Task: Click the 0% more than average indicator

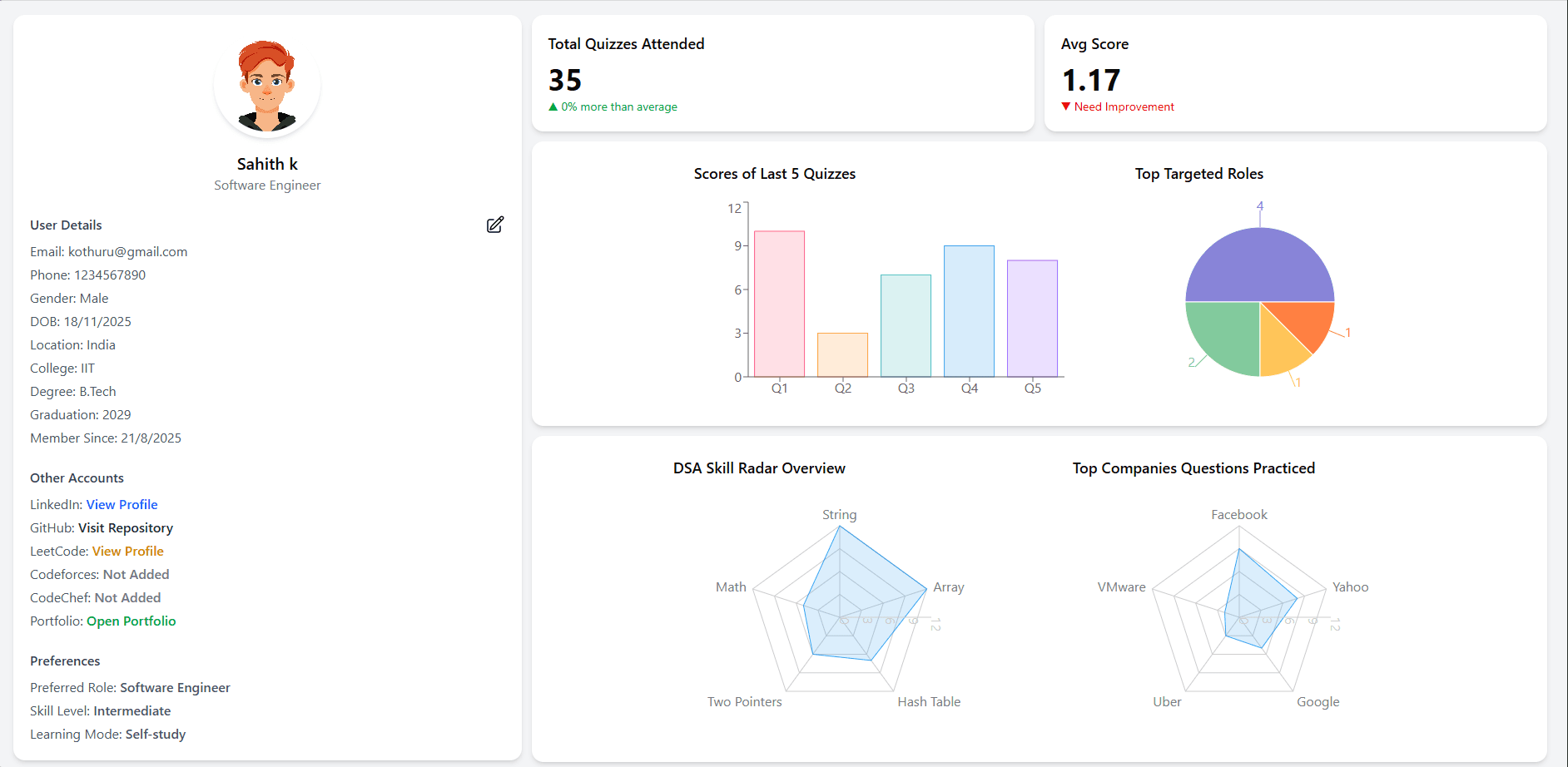Action: 612,106
